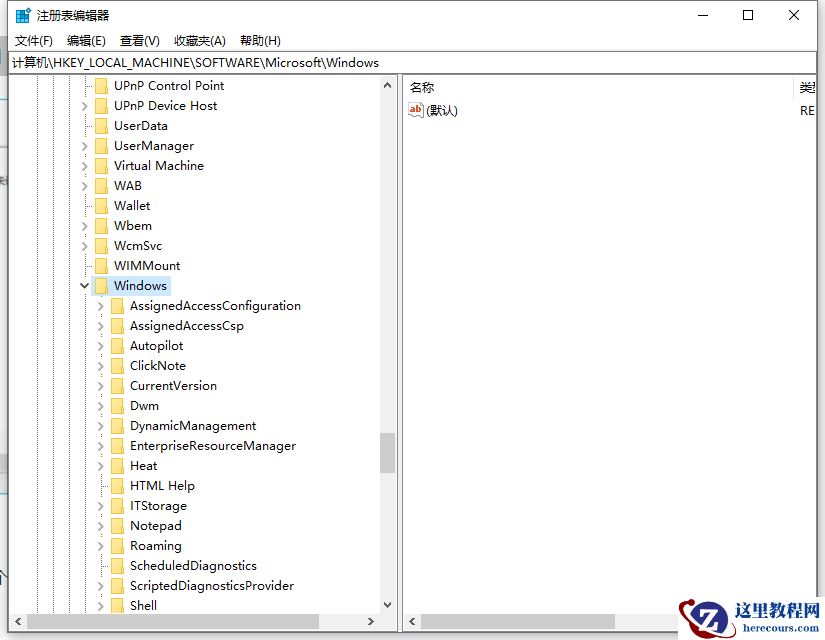Collapse the Windows registry key
The height and width of the screenshot is (640, 825).
(84, 285)
